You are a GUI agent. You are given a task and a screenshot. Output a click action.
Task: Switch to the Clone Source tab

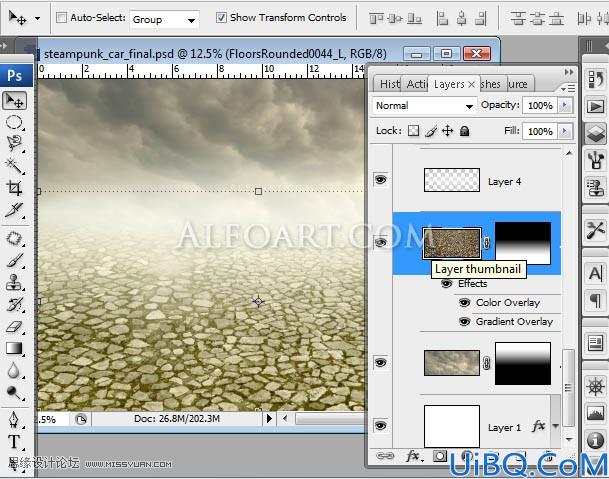[x=519, y=84]
